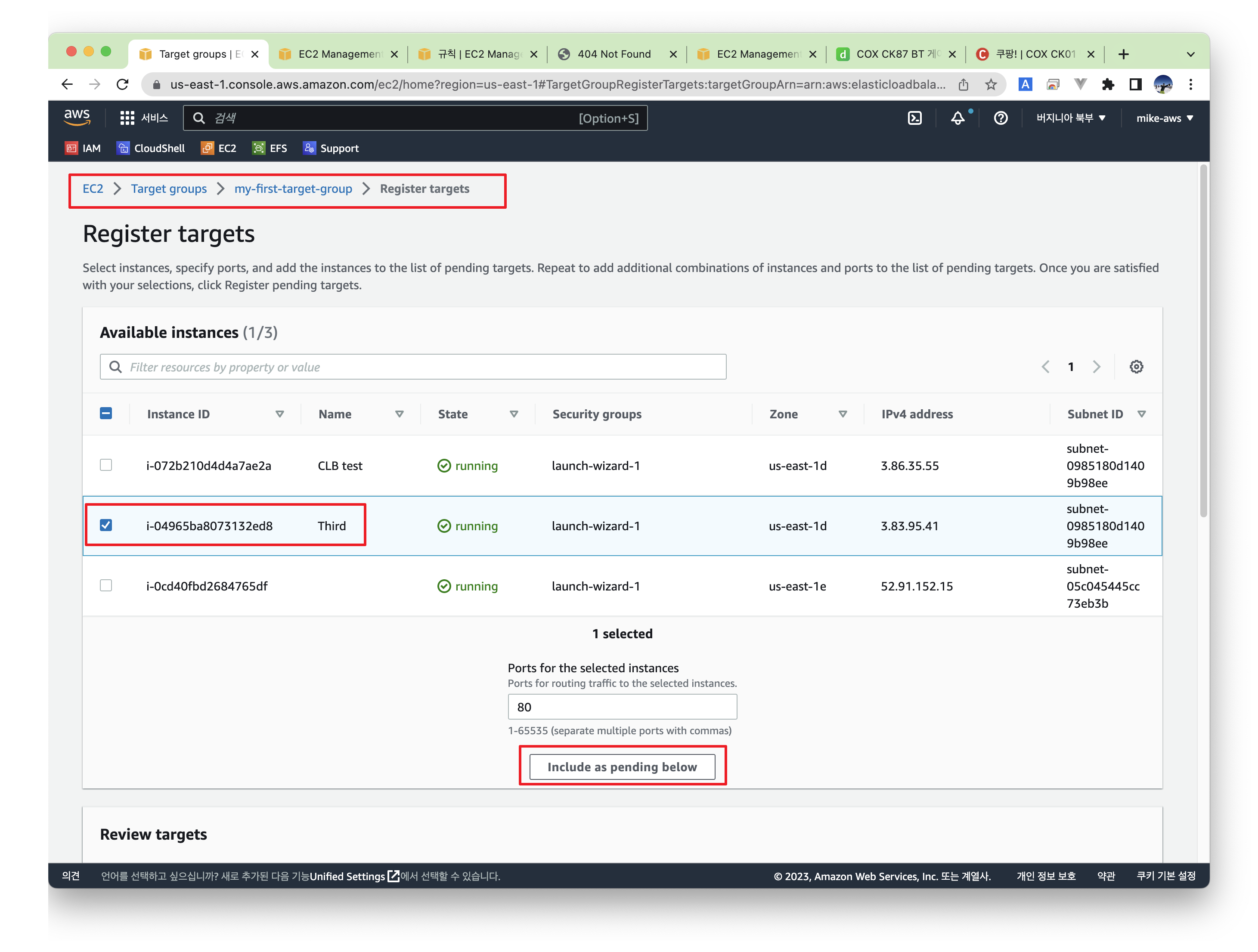Click the ports input field showing 80

pos(622,707)
